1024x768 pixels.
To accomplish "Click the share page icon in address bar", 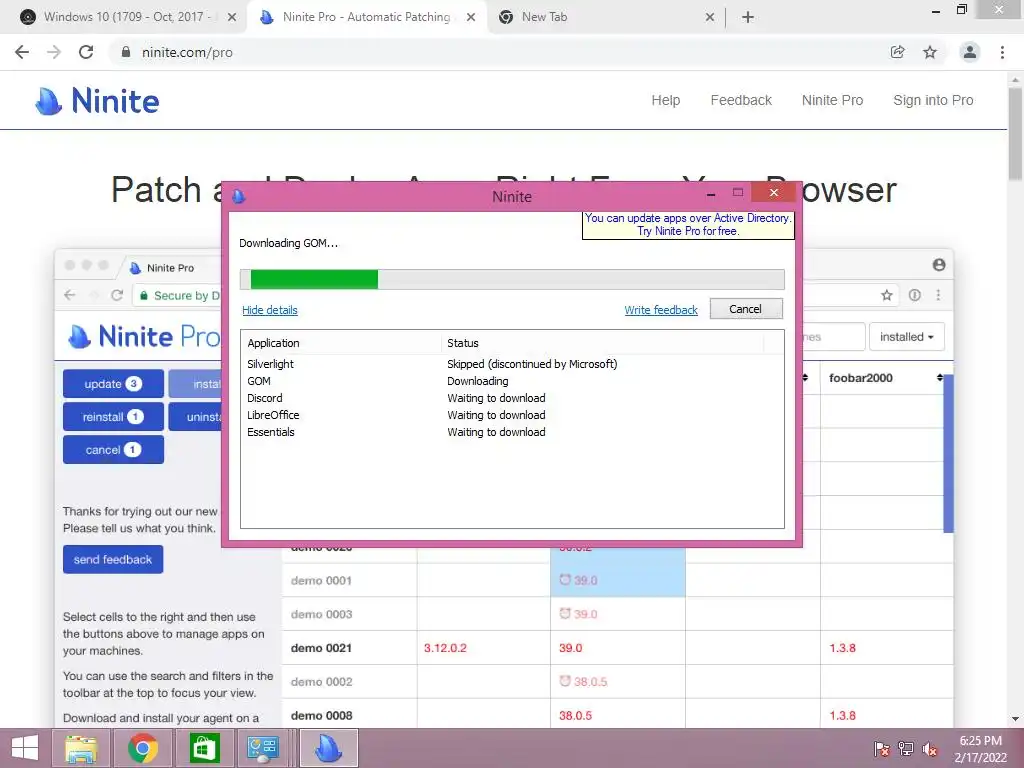I will [897, 52].
